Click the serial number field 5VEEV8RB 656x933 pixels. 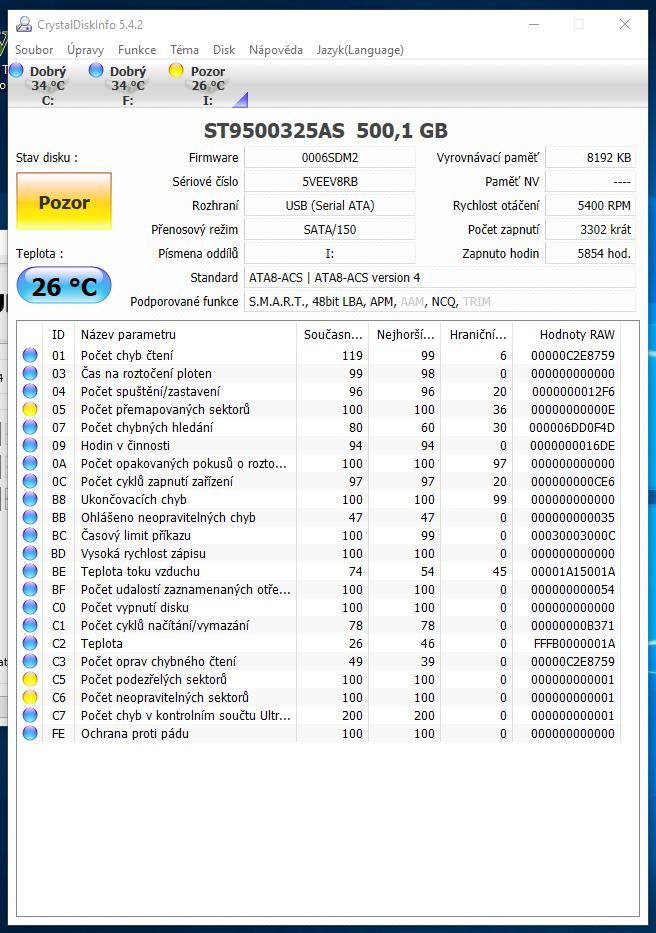pos(329,182)
